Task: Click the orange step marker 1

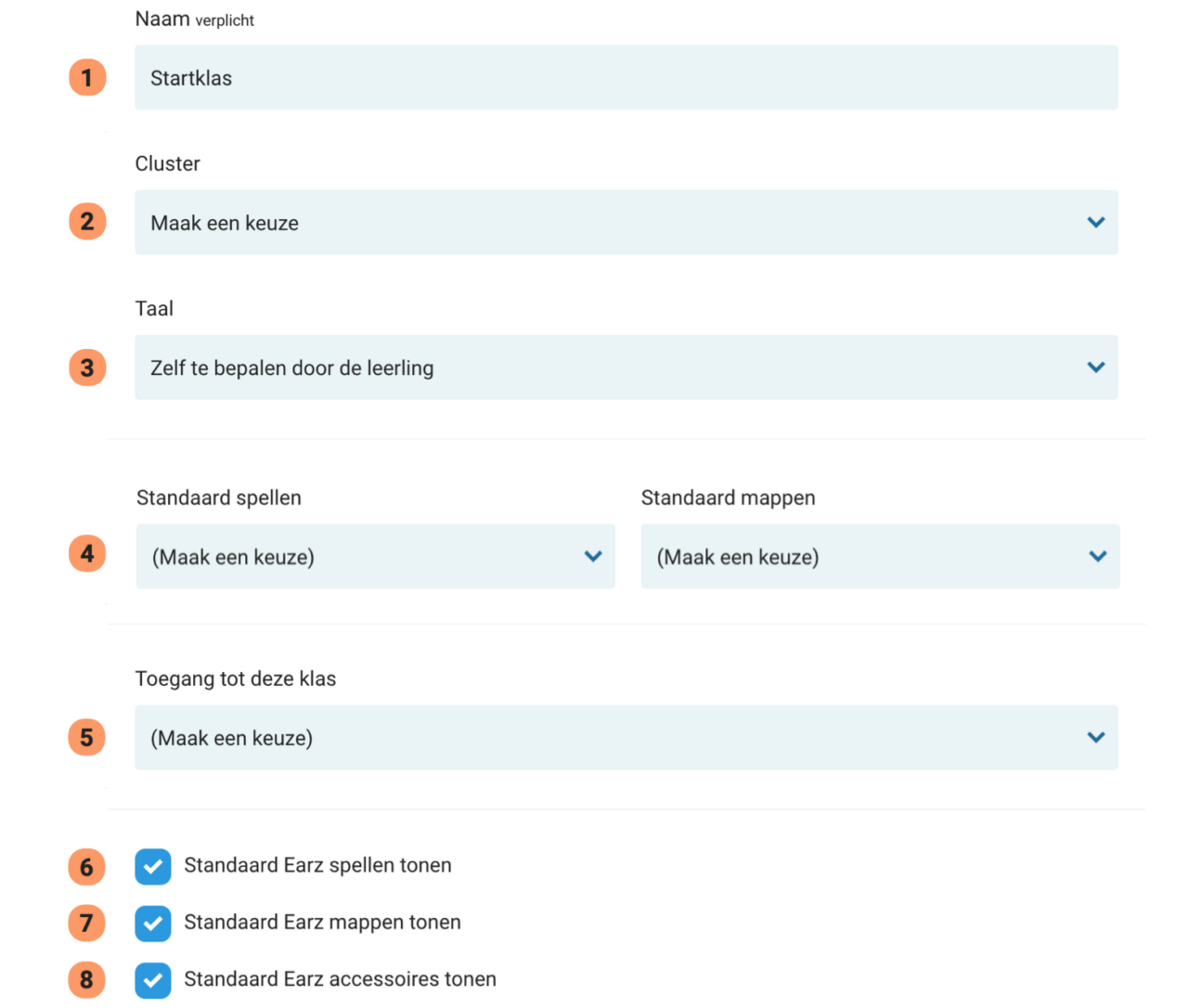Action: click(x=86, y=77)
